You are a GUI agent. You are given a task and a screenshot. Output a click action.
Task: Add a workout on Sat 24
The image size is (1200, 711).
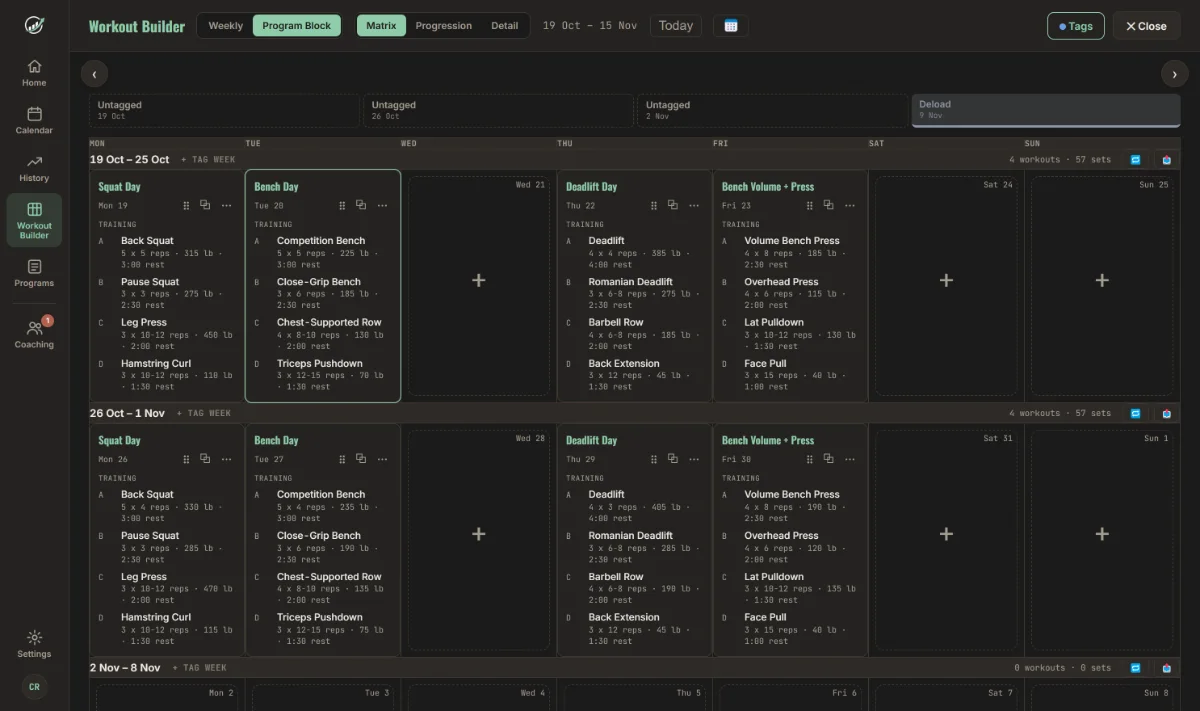click(946, 281)
